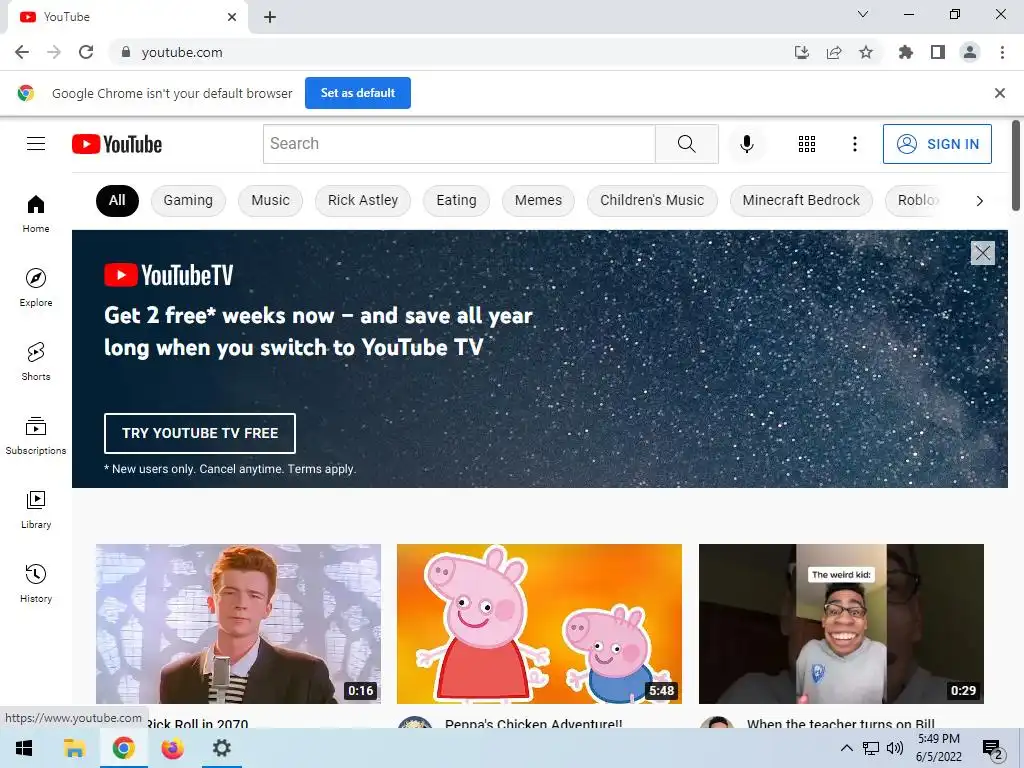This screenshot has height=768, width=1024.
Task: Open the YouTube apps grid
Action: tap(807, 144)
